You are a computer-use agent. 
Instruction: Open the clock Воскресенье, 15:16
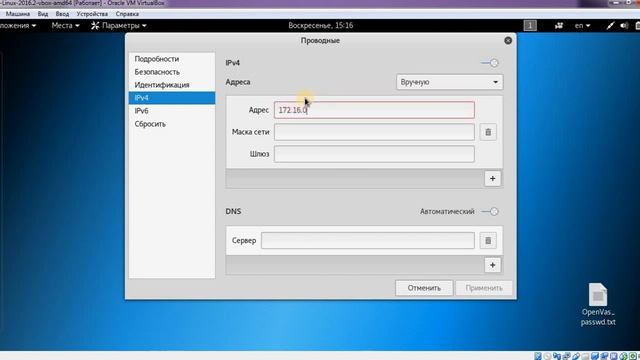tap(320, 25)
